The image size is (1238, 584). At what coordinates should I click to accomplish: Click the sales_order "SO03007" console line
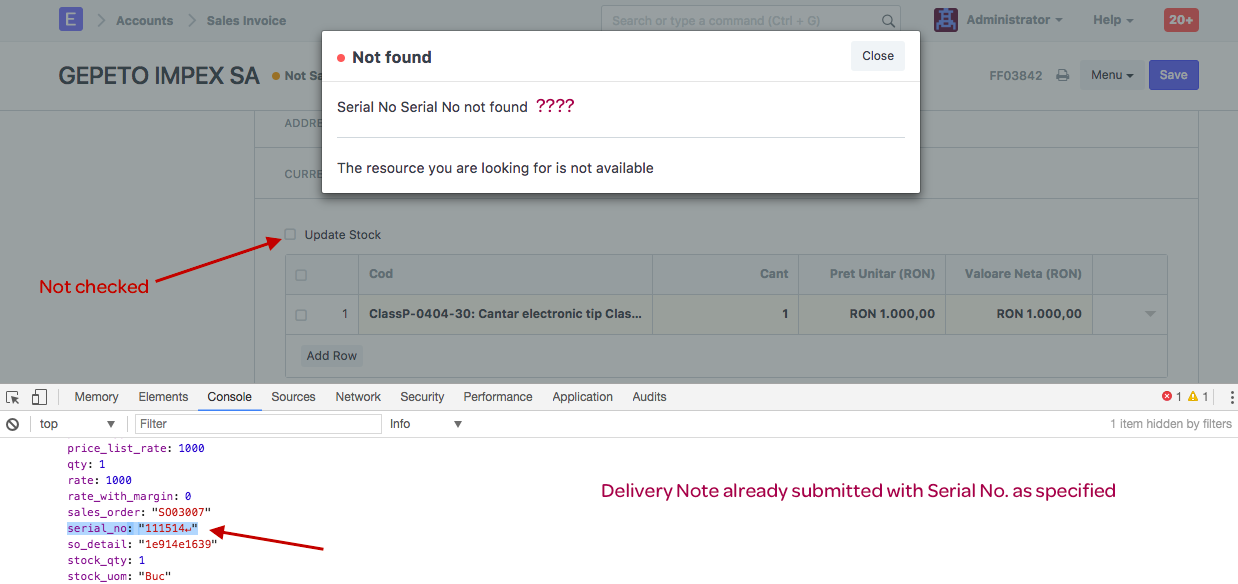coord(139,512)
